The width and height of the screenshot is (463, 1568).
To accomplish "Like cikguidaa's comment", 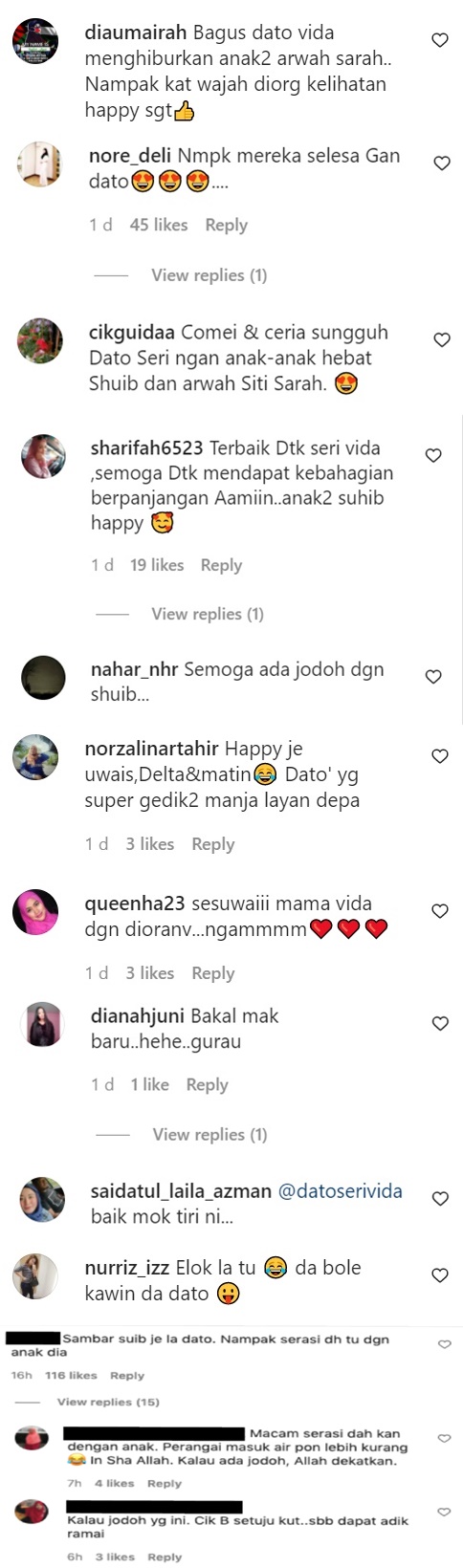I will [x=442, y=339].
